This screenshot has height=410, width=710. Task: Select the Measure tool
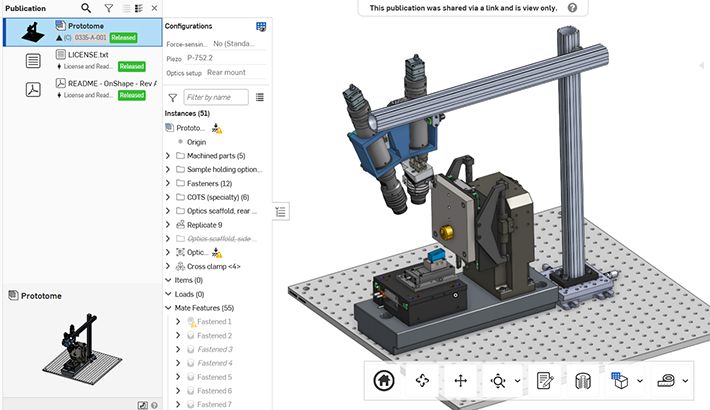(x=666, y=381)
